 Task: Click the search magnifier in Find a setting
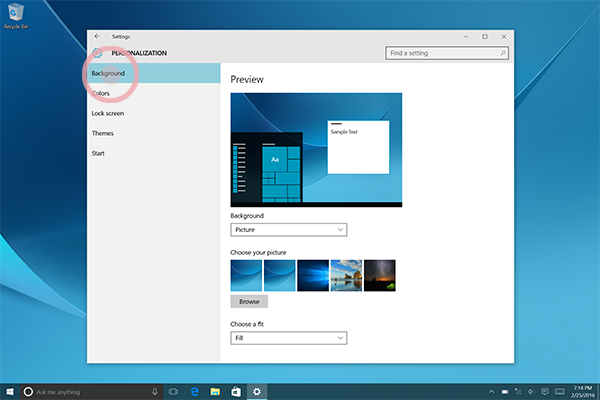[503, 53]
